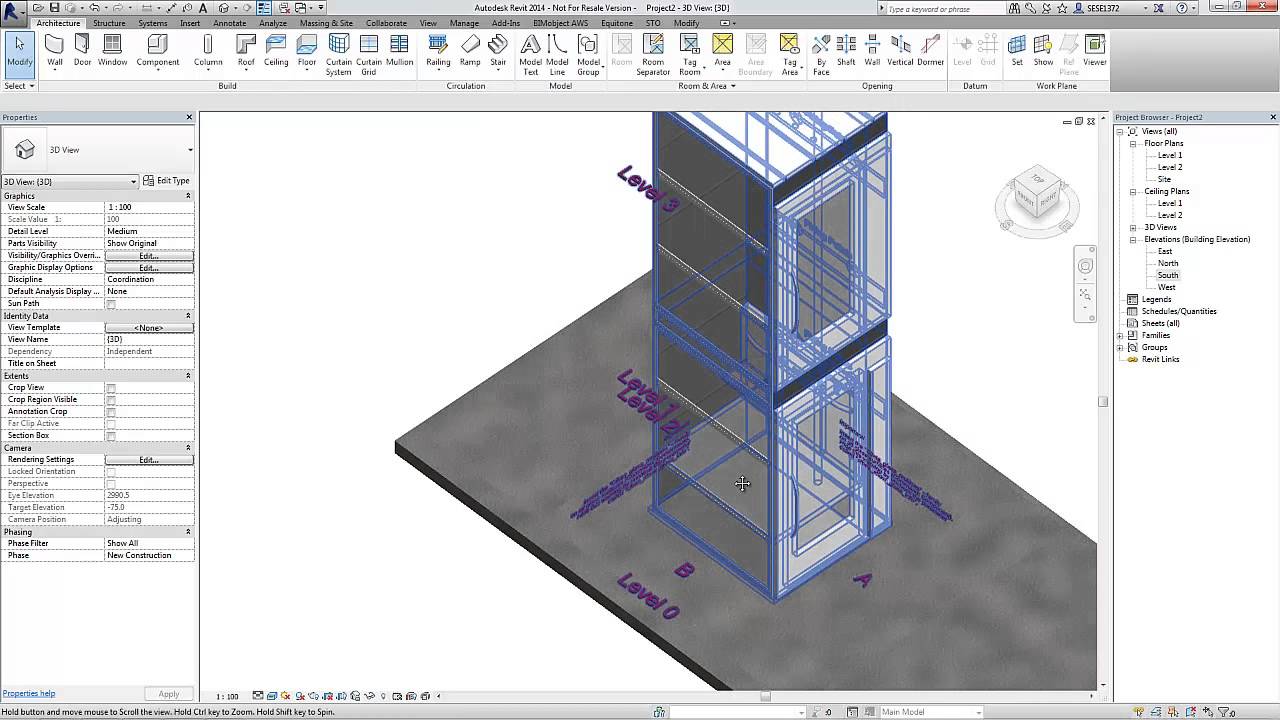The height and width of the screenshot is (720, 1280).
Task: Click the Tag Room tool
Action: point(689,55)
